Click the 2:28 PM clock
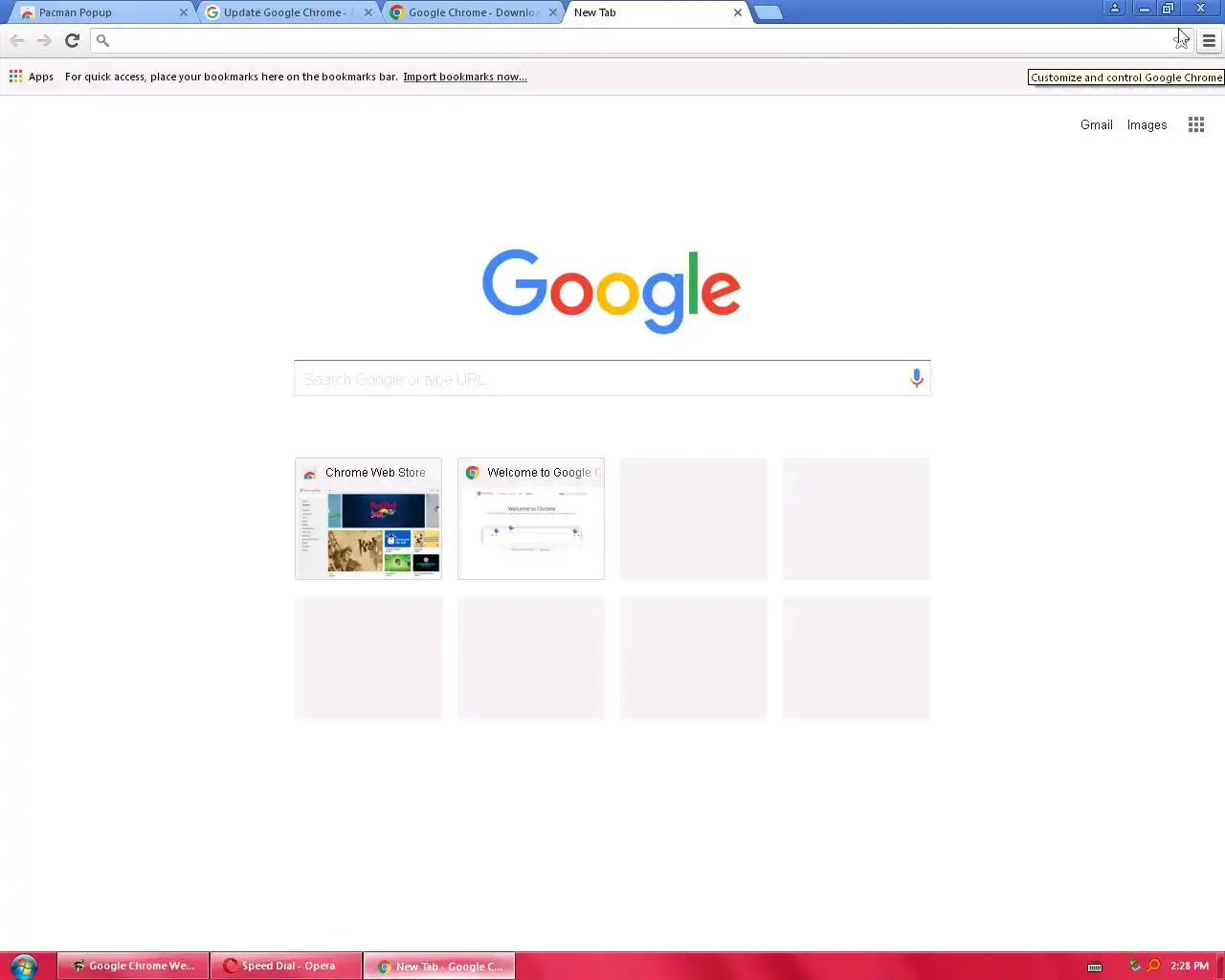The width and height of the screenshot is (1225, 980). (x=1190, y=966)
